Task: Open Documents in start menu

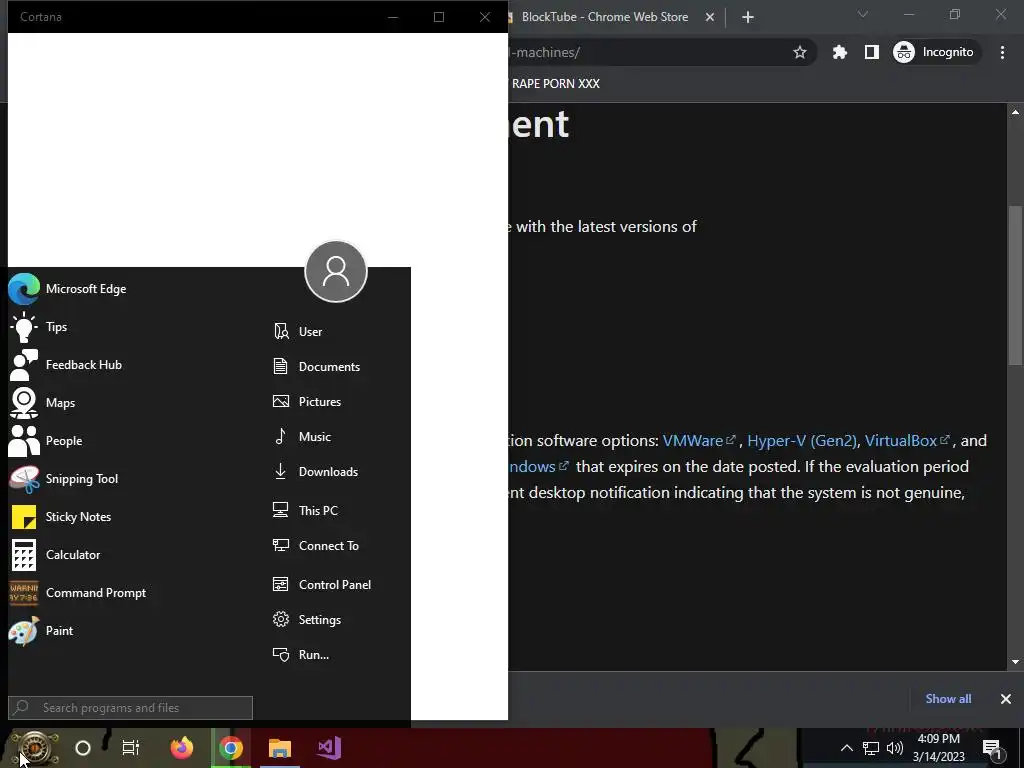Action: point(317,366)
